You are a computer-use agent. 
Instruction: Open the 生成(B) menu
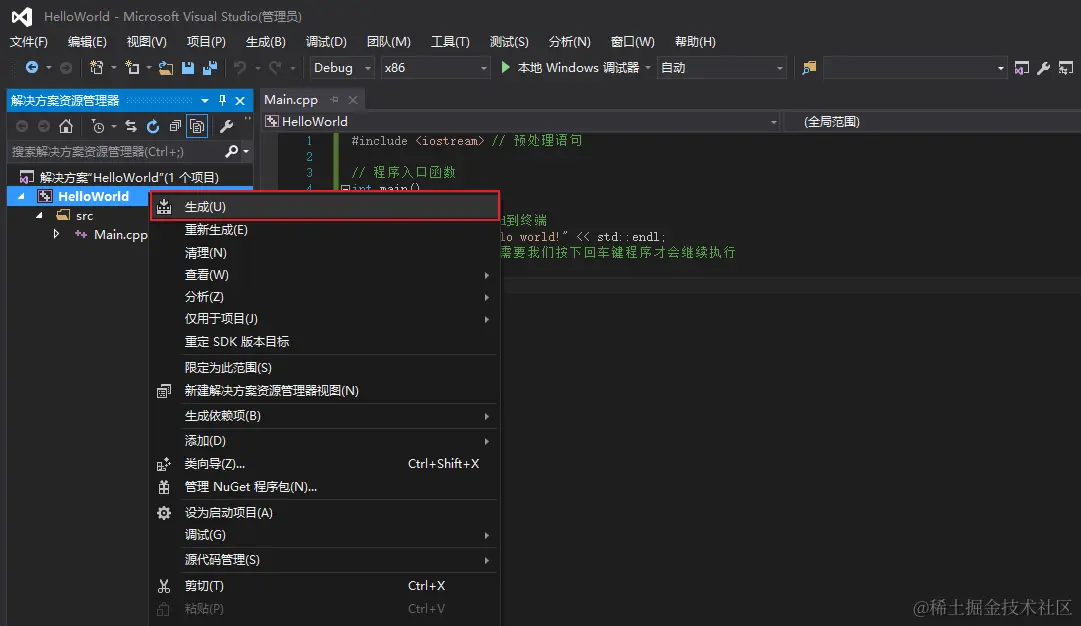click(x=266, y=42)
